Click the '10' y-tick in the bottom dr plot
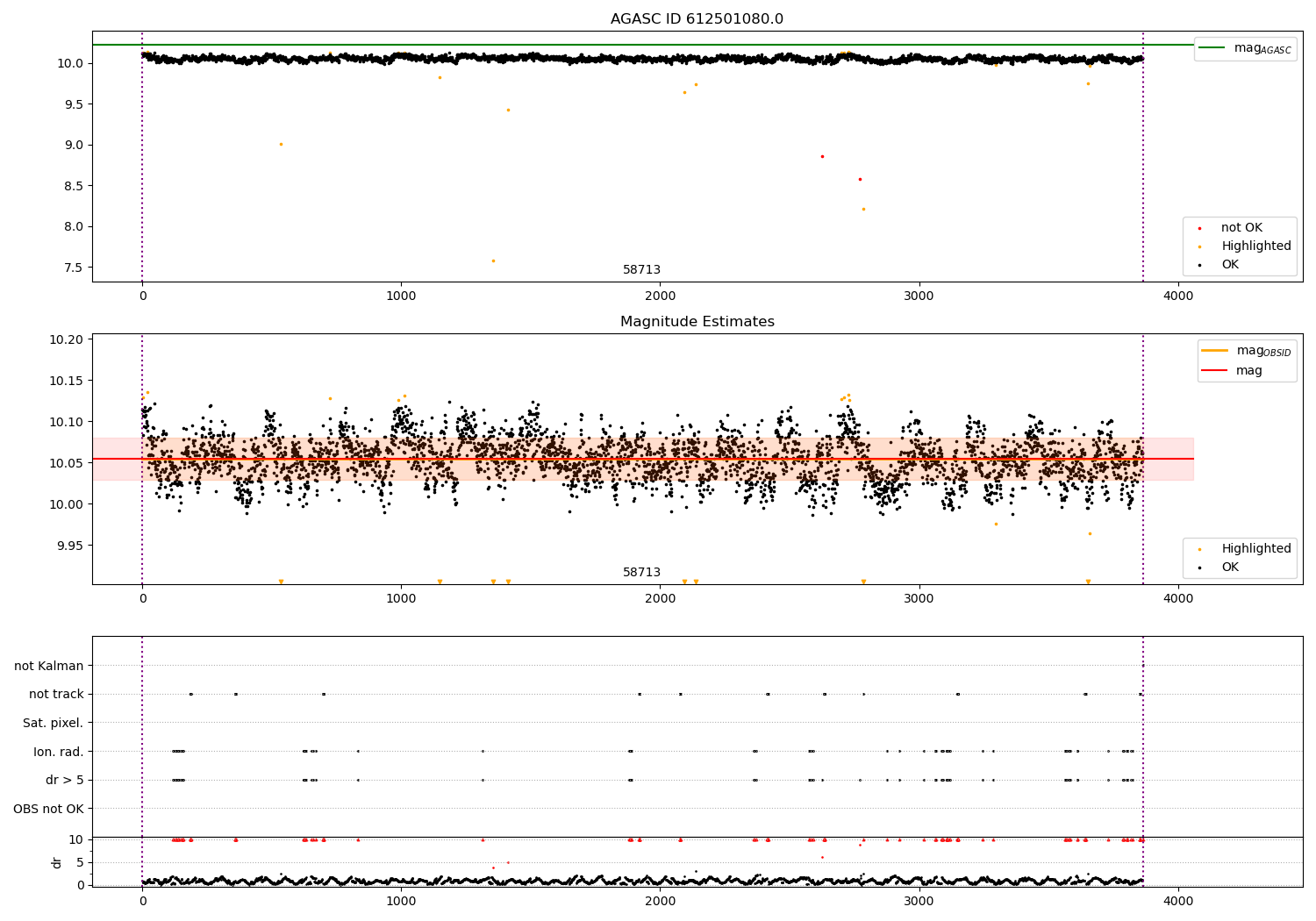The image size is (1316, 921). [x=76, y=840]
